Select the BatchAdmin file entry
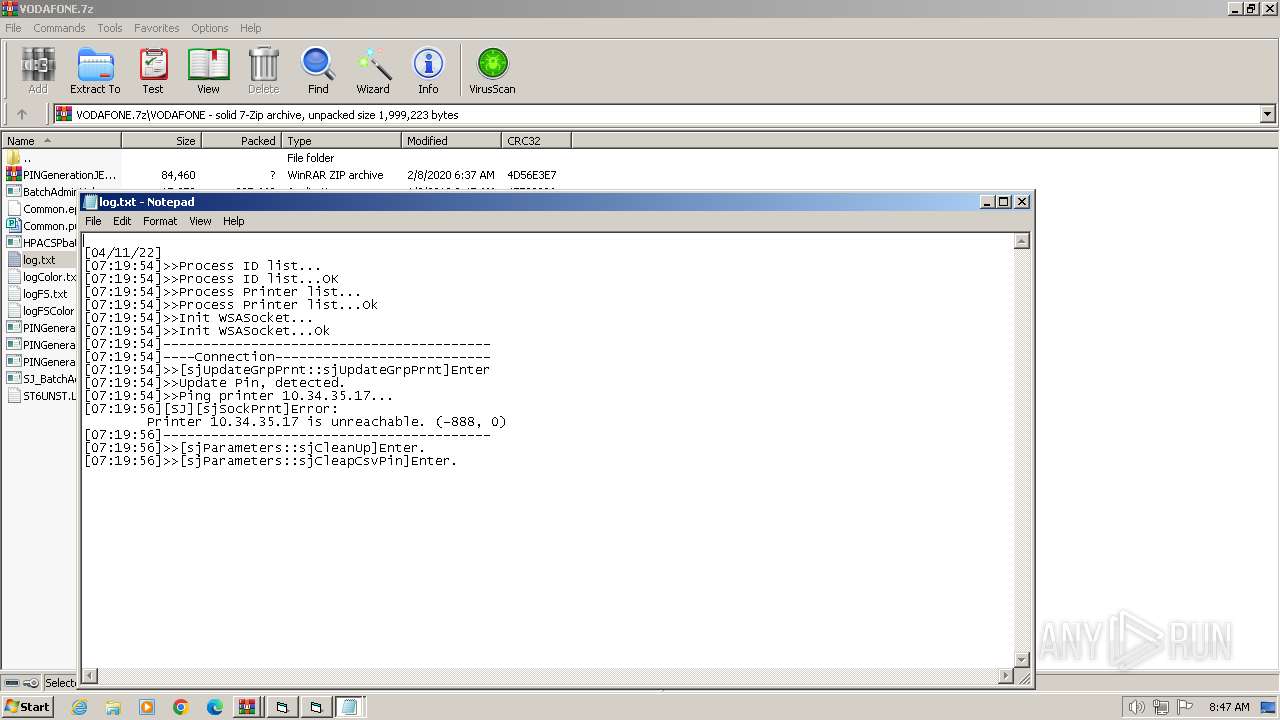Image resolution: width=1280 pixels, height=720 pixels. [41, 192]
